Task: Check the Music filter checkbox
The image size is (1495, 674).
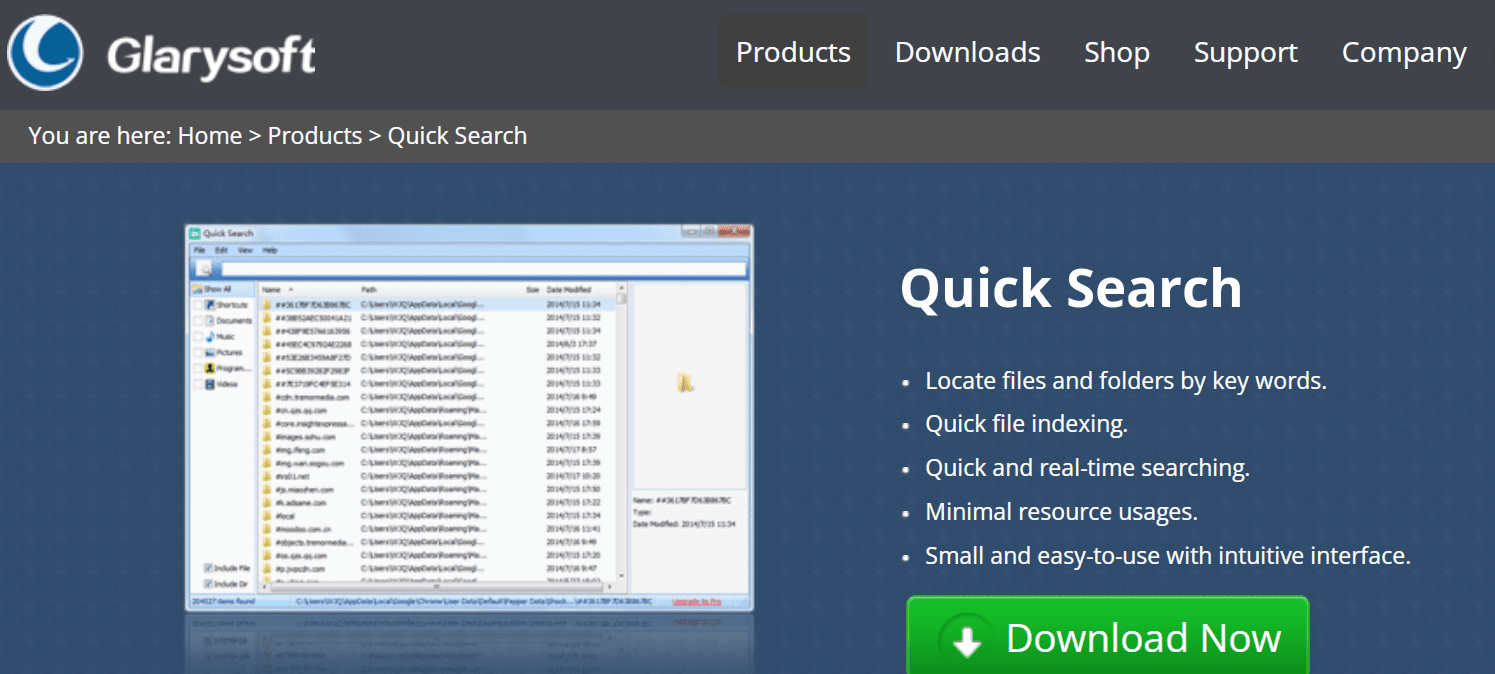Action: tap(198, 336)
